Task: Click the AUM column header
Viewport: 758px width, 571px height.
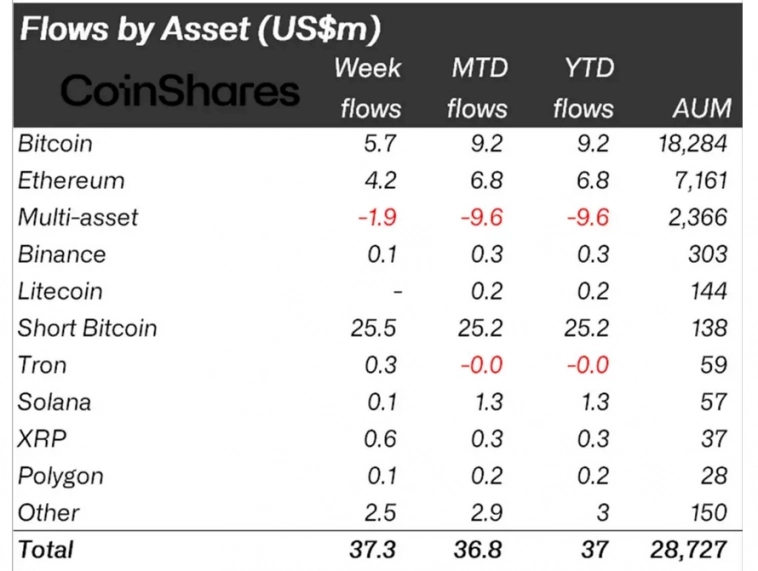Action: tap(700, 107)
